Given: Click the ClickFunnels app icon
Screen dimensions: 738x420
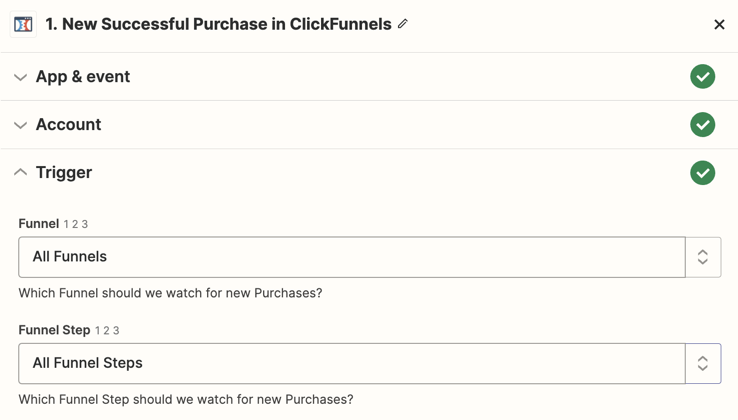Looking at the screenshot, I should (x=23, y=24).
